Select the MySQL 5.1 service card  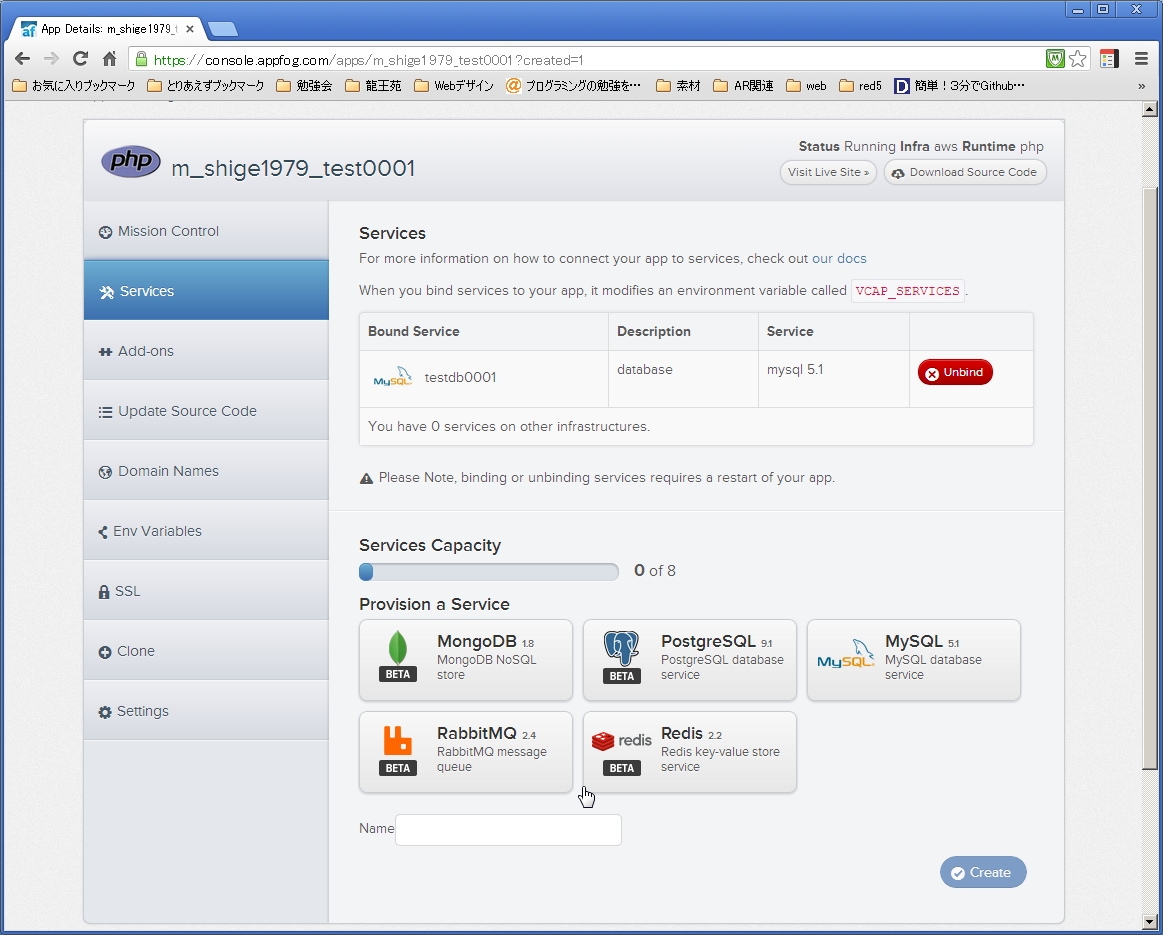[x=914, y=660]
